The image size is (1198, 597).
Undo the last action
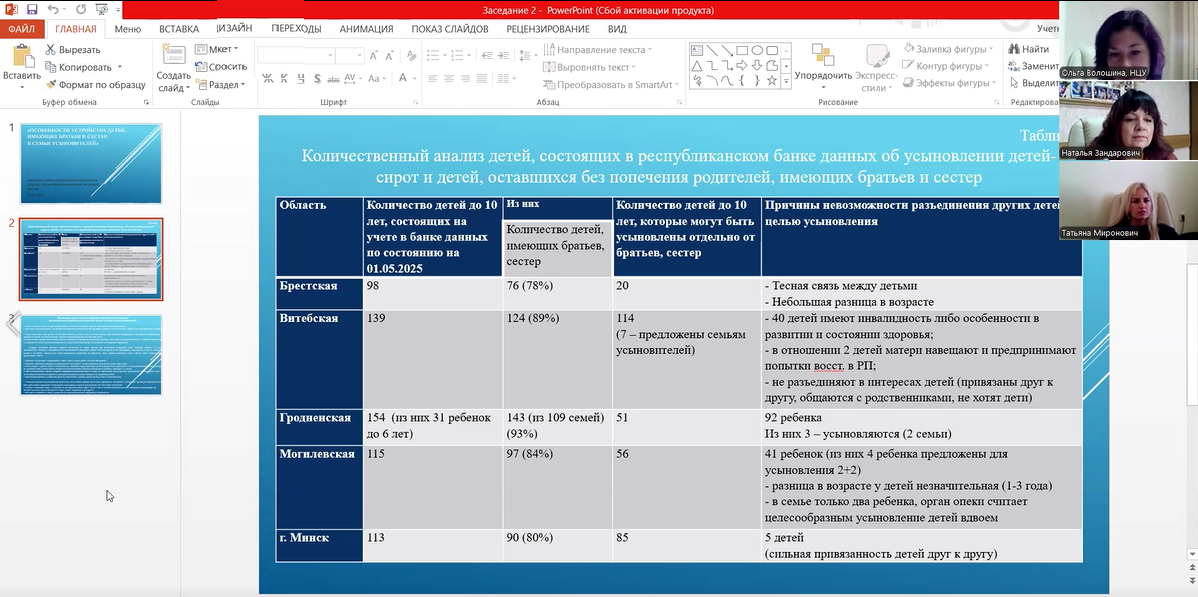[53, 10]
